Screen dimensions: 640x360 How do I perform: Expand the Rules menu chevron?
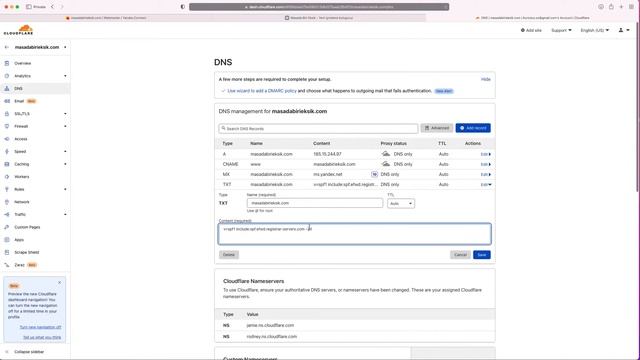click(x=65, y=189)
